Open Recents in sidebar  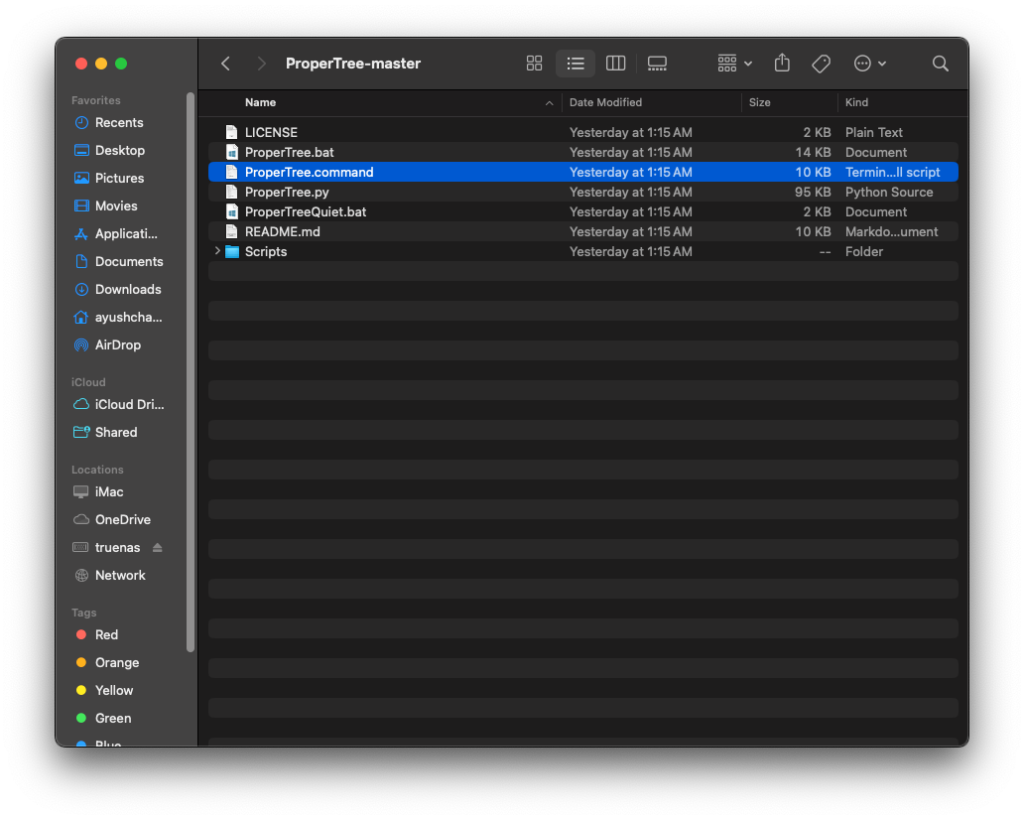click(x=118, y=123)
